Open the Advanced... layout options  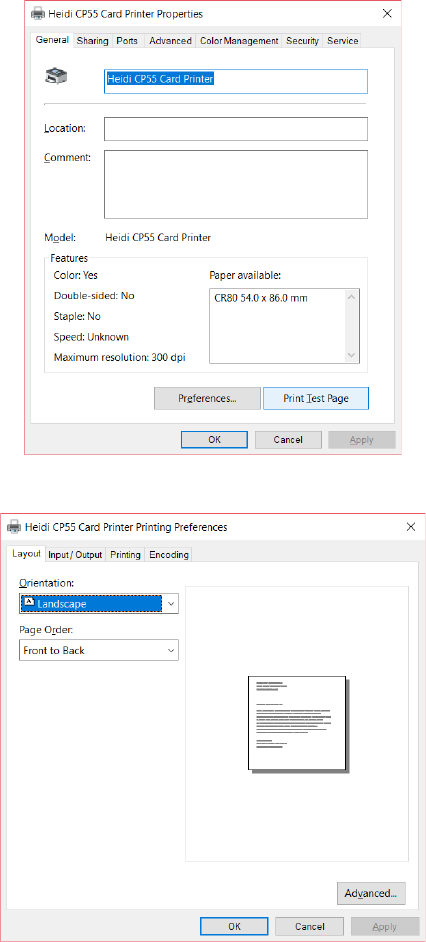(x=371, y=893)
